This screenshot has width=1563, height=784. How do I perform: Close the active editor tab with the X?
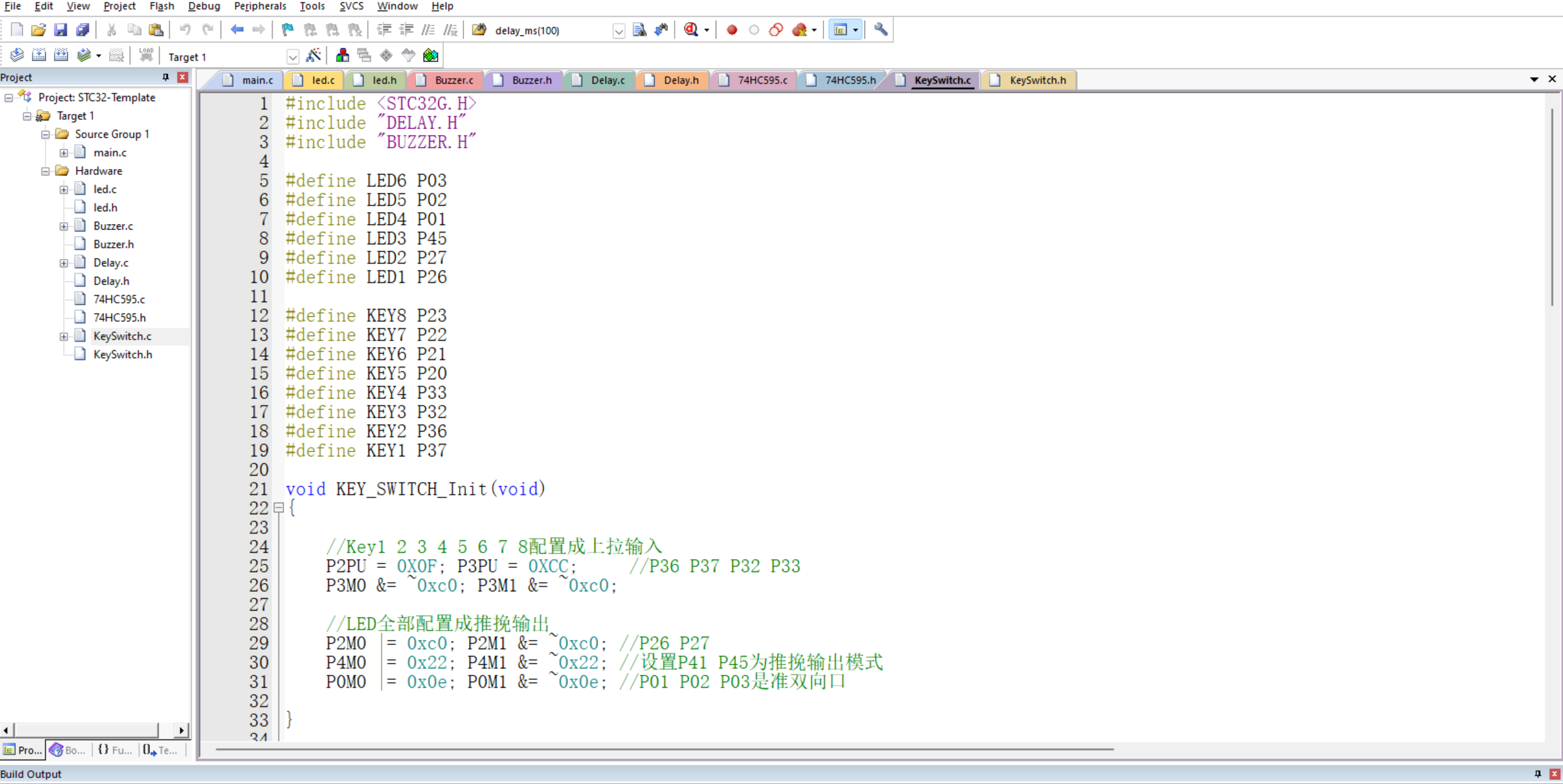point(1552,80)
